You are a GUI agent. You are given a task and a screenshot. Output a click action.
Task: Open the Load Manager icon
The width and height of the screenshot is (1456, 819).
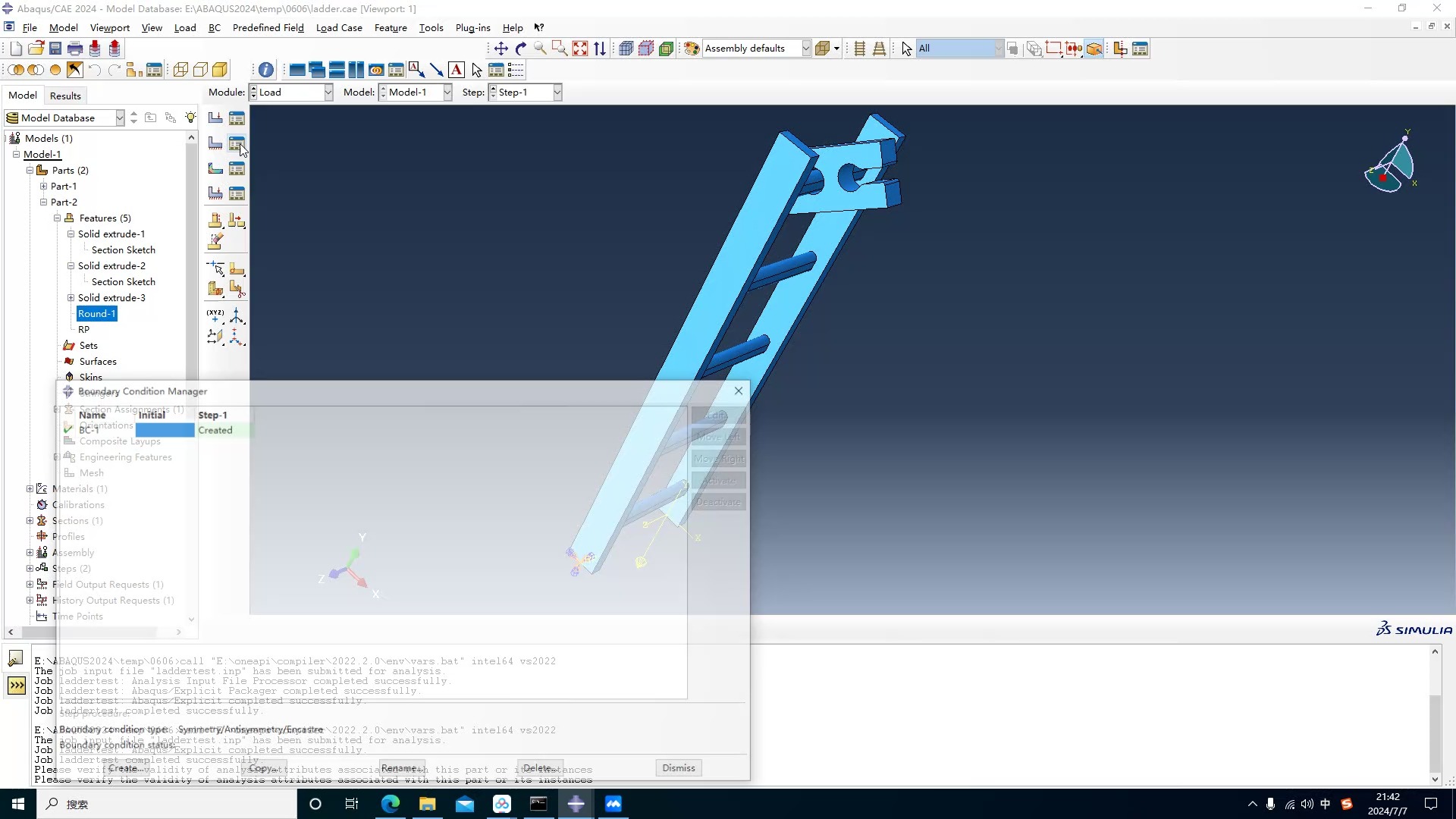pyautogui.click(x=237, y=118)
